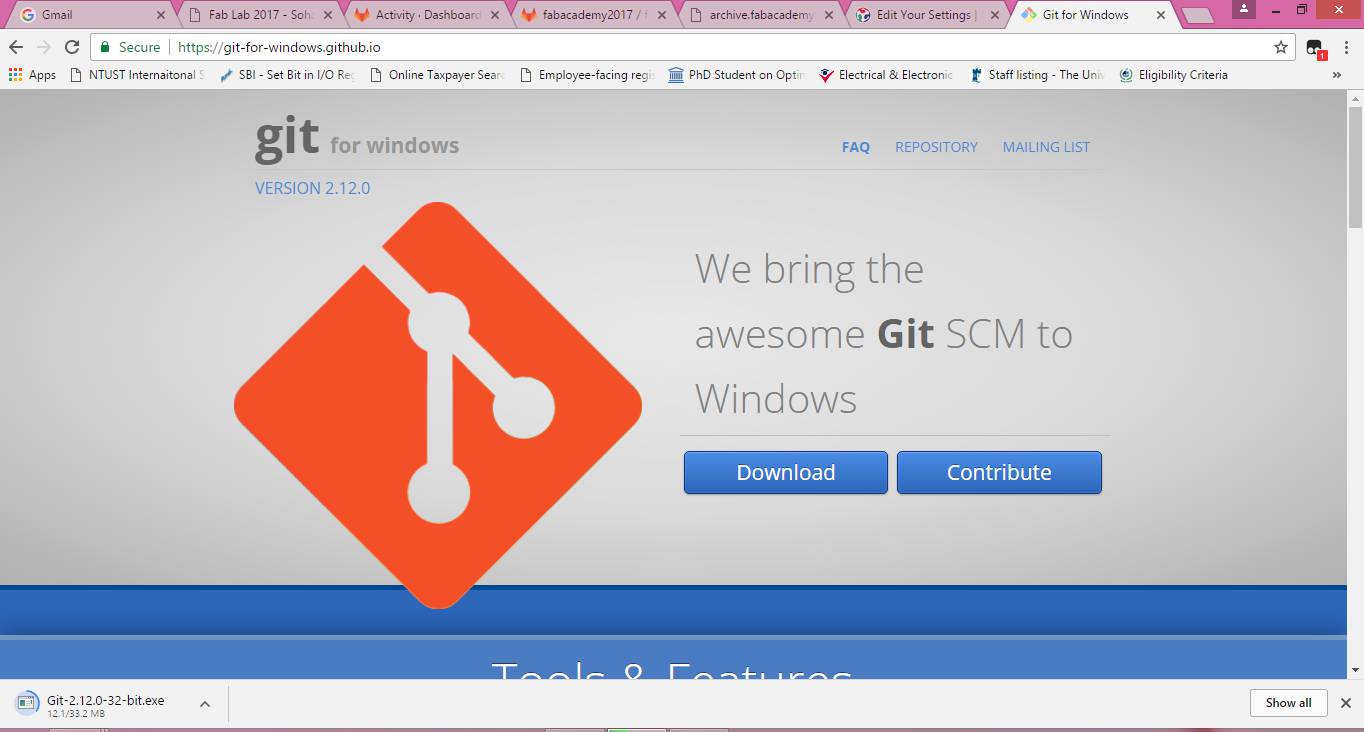Go back to the previous page

(x=16, y=47)
